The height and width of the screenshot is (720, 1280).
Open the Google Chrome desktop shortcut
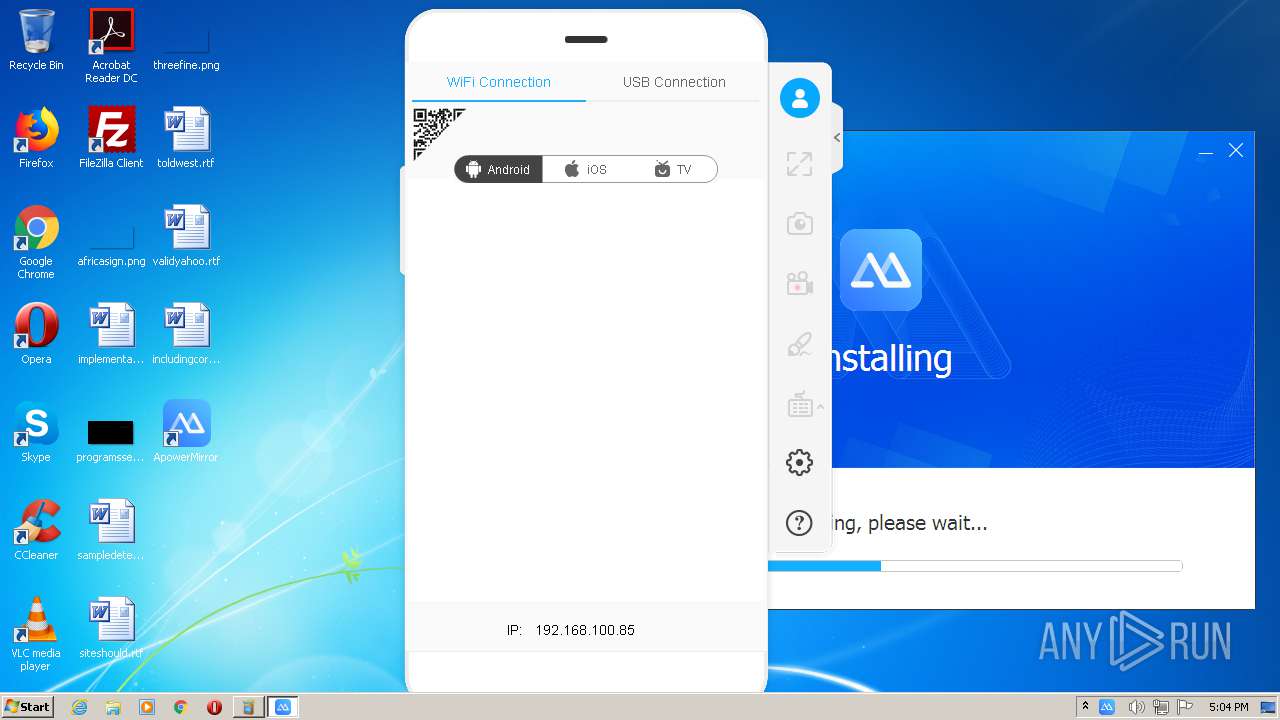(36, 242)
